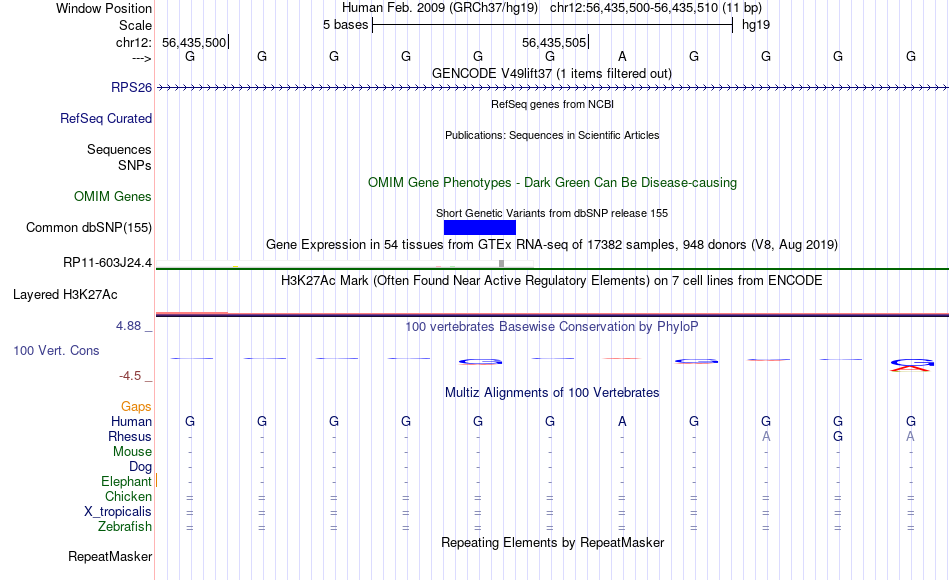This screenshot has height=580, width=950.
Task: Open H3K27Ac Mark track title
Action: 552,281
